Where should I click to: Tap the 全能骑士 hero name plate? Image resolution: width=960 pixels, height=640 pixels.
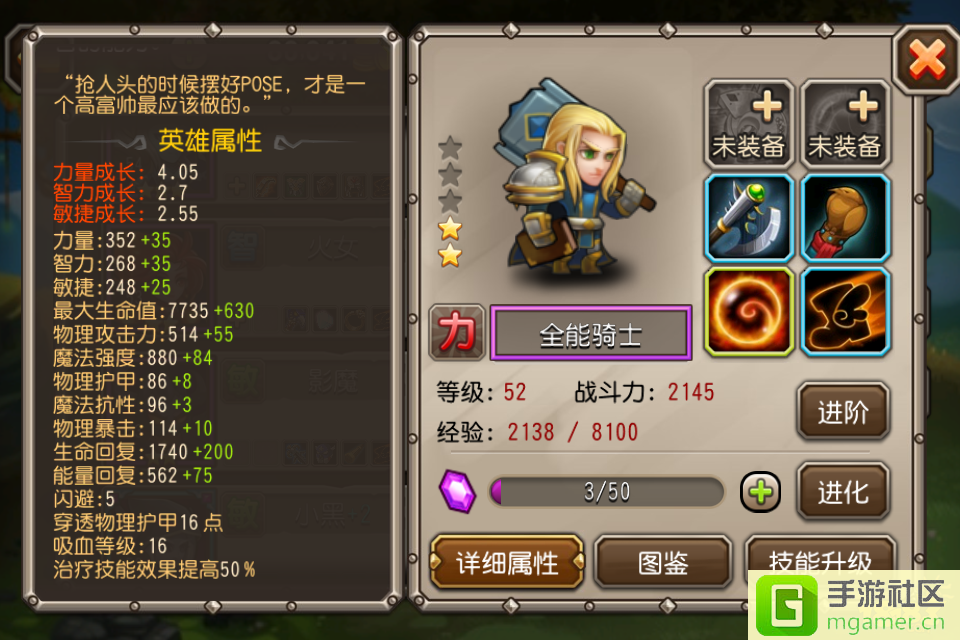click(x=591, y=333)
